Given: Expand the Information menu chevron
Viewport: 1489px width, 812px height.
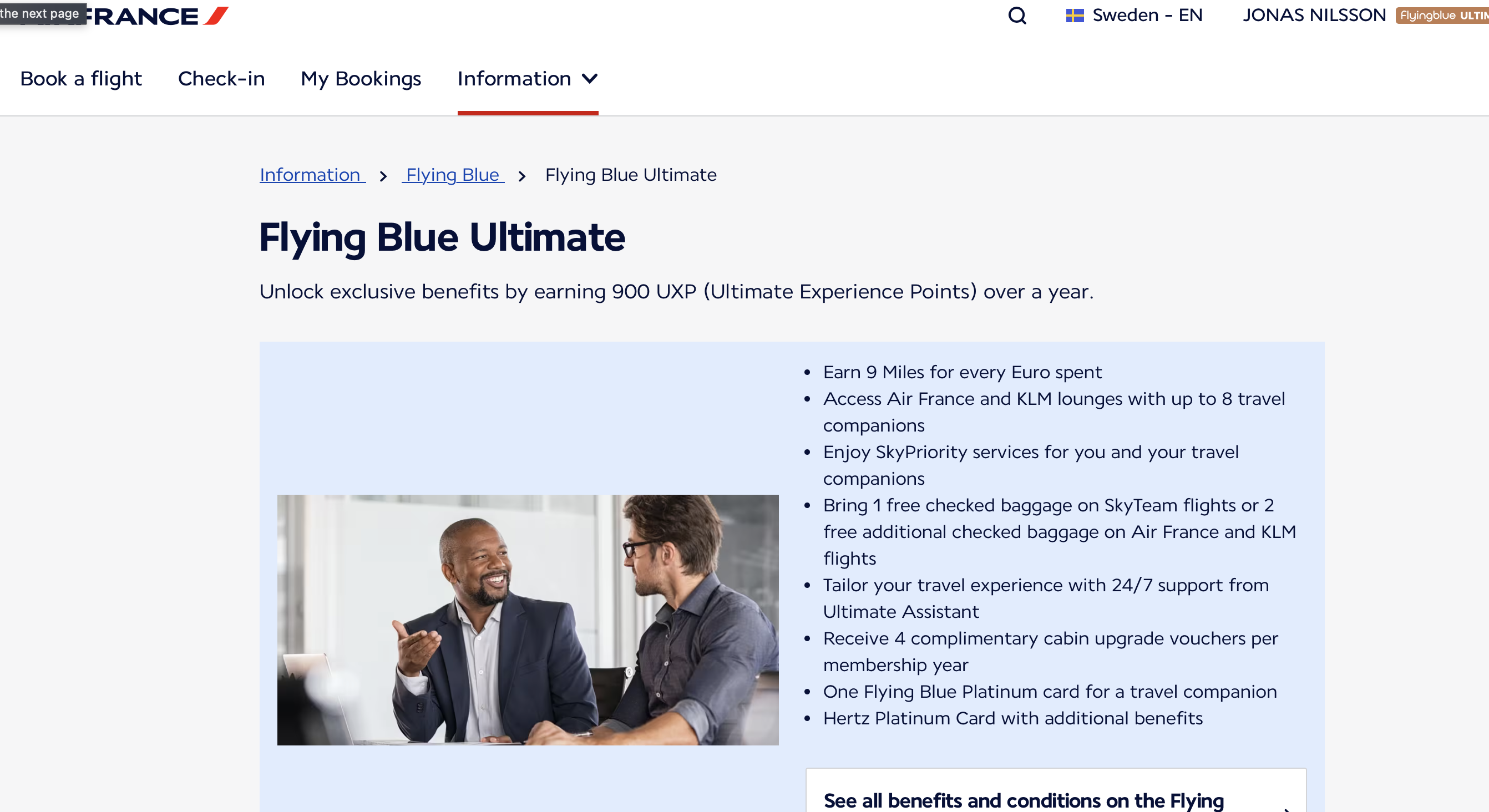Looking at the screenshot, I should coord(590,79).
